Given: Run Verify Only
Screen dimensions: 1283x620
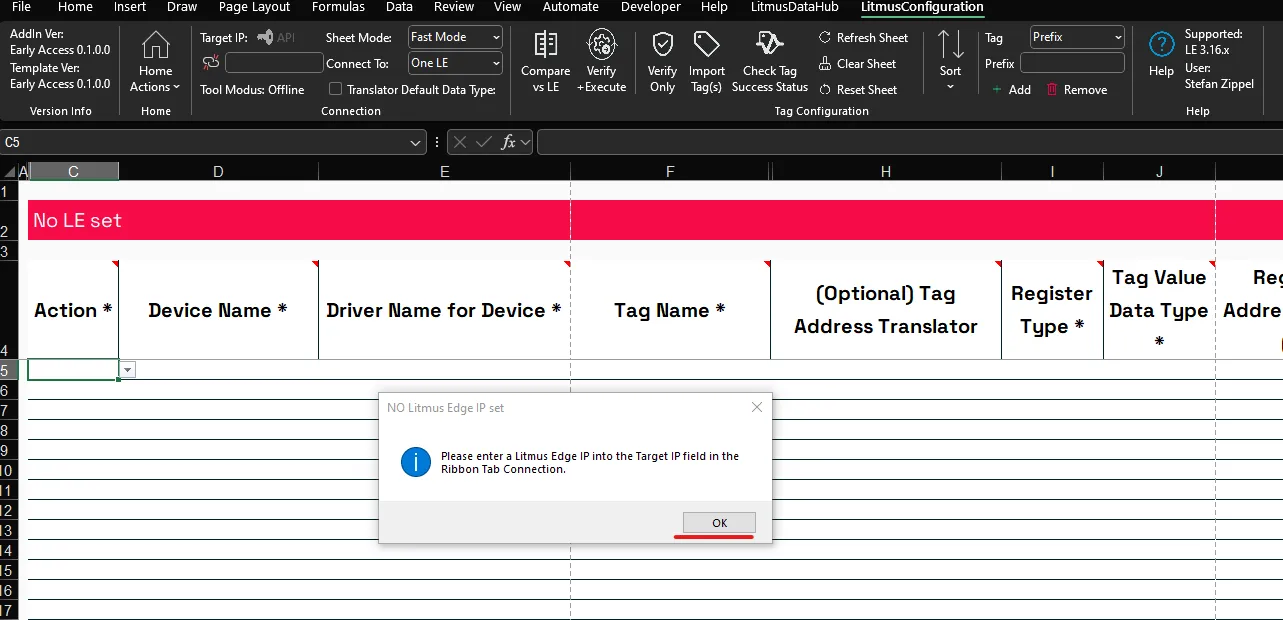Looking at the screenshot, I should coord(662,62).
